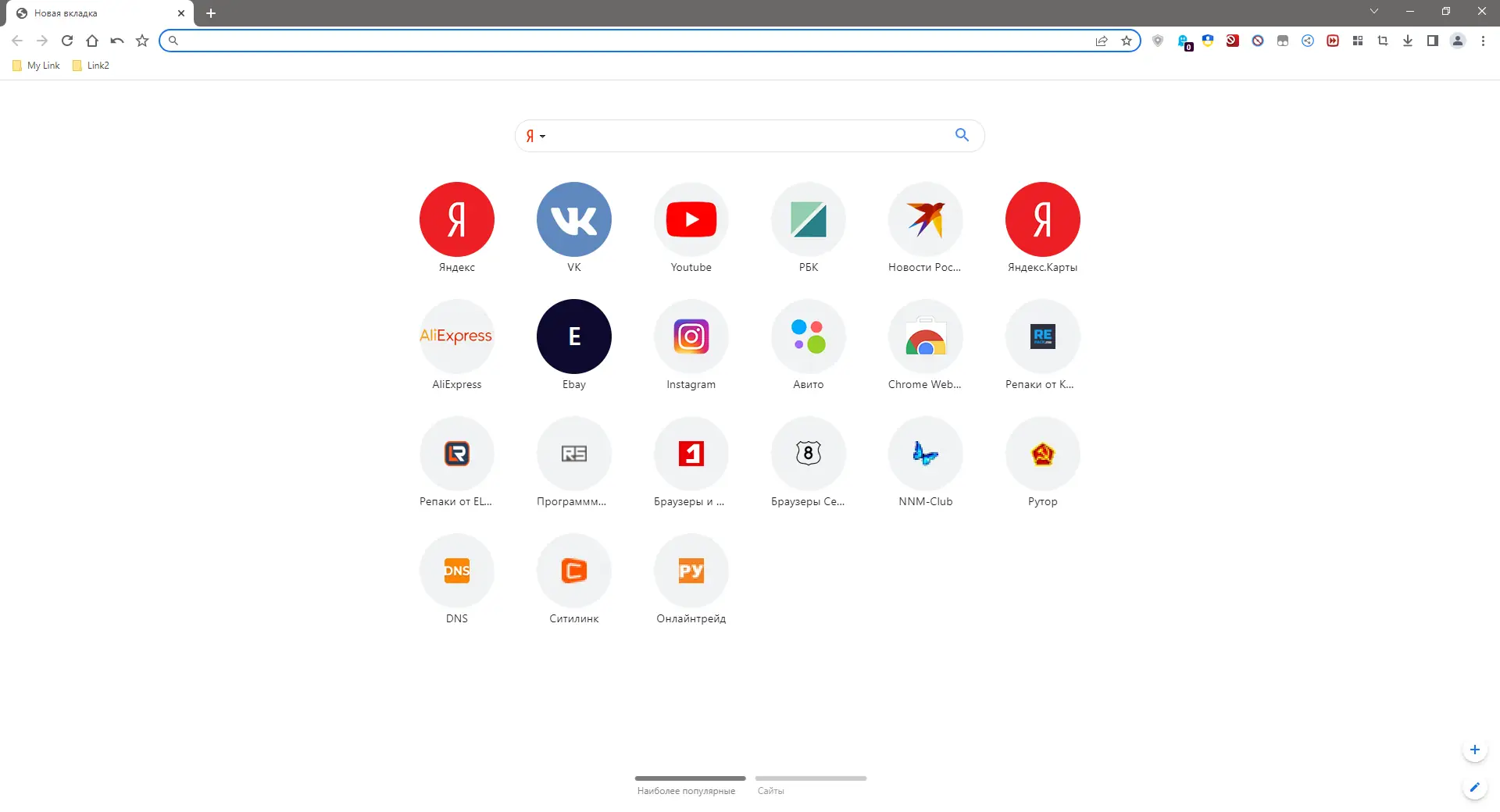This screenshot has height=812, width=1500.
Task: Open Яндекс.Карты shortcut
Action: (1042, 219)
